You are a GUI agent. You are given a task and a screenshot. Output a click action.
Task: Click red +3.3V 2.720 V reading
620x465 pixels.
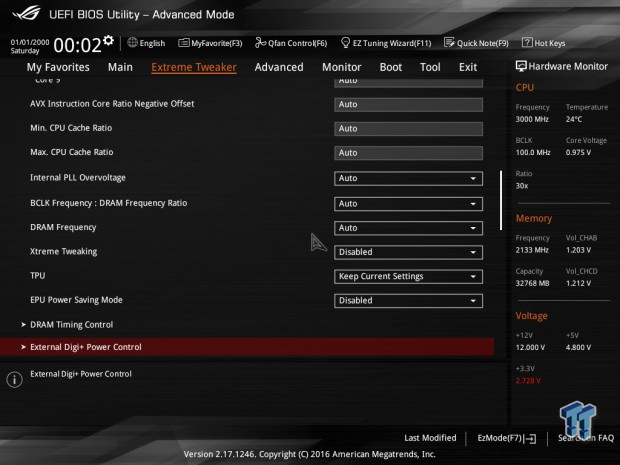(x=528, y=381)
